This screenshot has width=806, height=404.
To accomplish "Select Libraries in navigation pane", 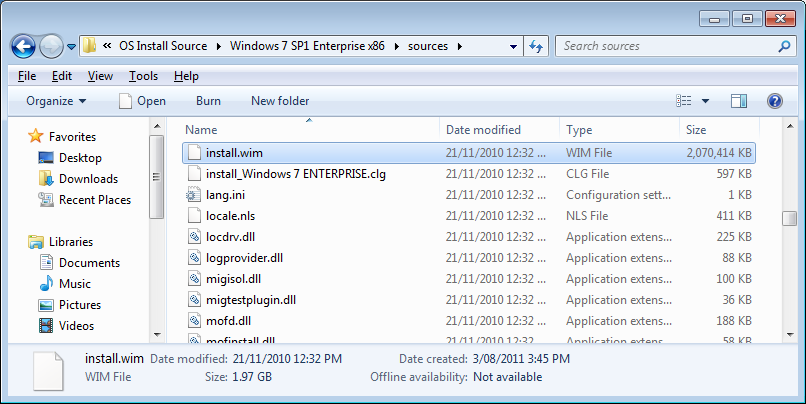I will 71,242.
